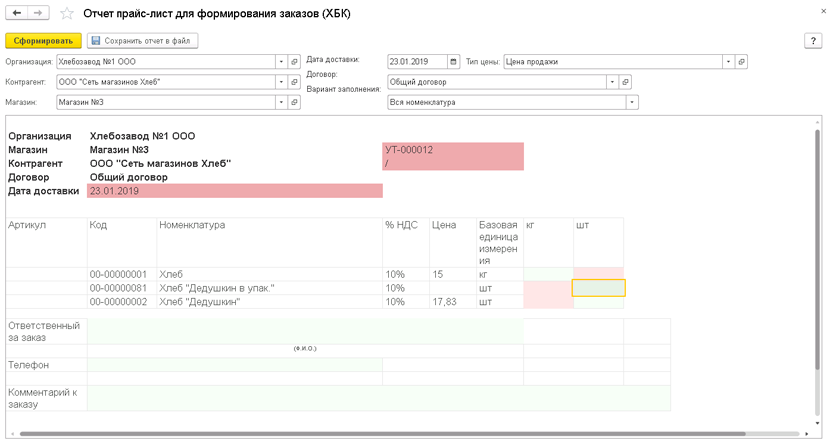
Task: Click the Сформировать button
Action: coord(43,41)
